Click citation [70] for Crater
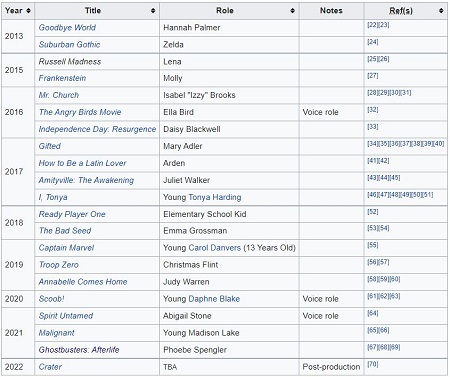The width and height of the screenshot is (450, 377). [373, 364]
